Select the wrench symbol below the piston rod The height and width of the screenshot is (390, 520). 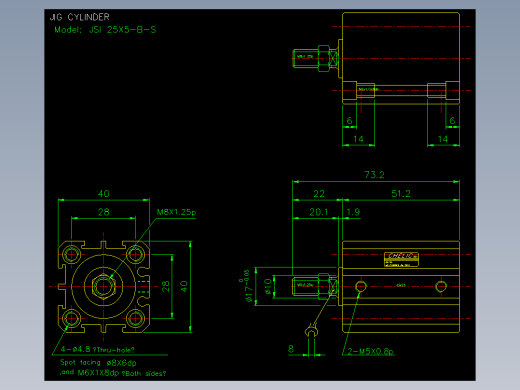point(311,331)
